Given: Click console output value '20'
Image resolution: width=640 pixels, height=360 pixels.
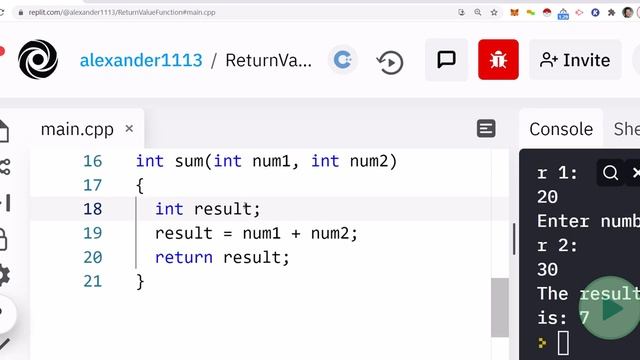Looking at the screenshot, I should click(547, 198).
